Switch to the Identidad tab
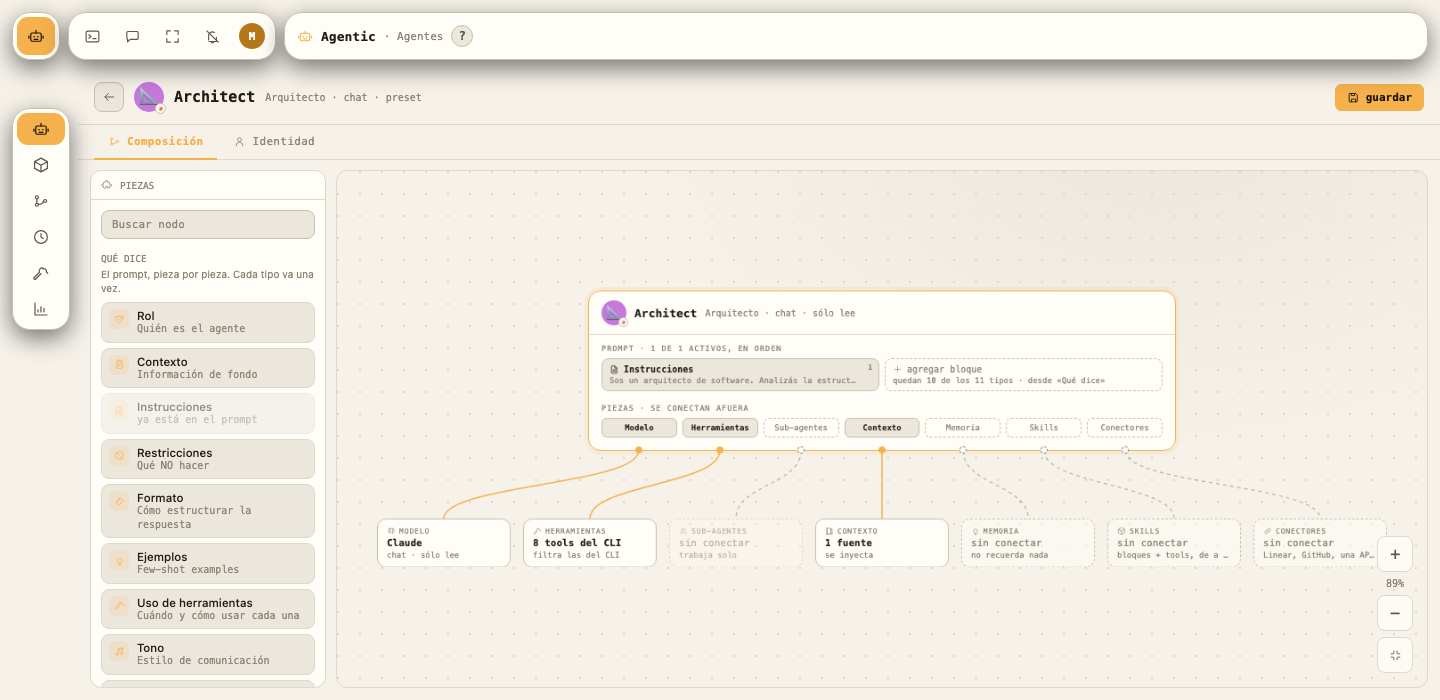 tap(274, 141)
